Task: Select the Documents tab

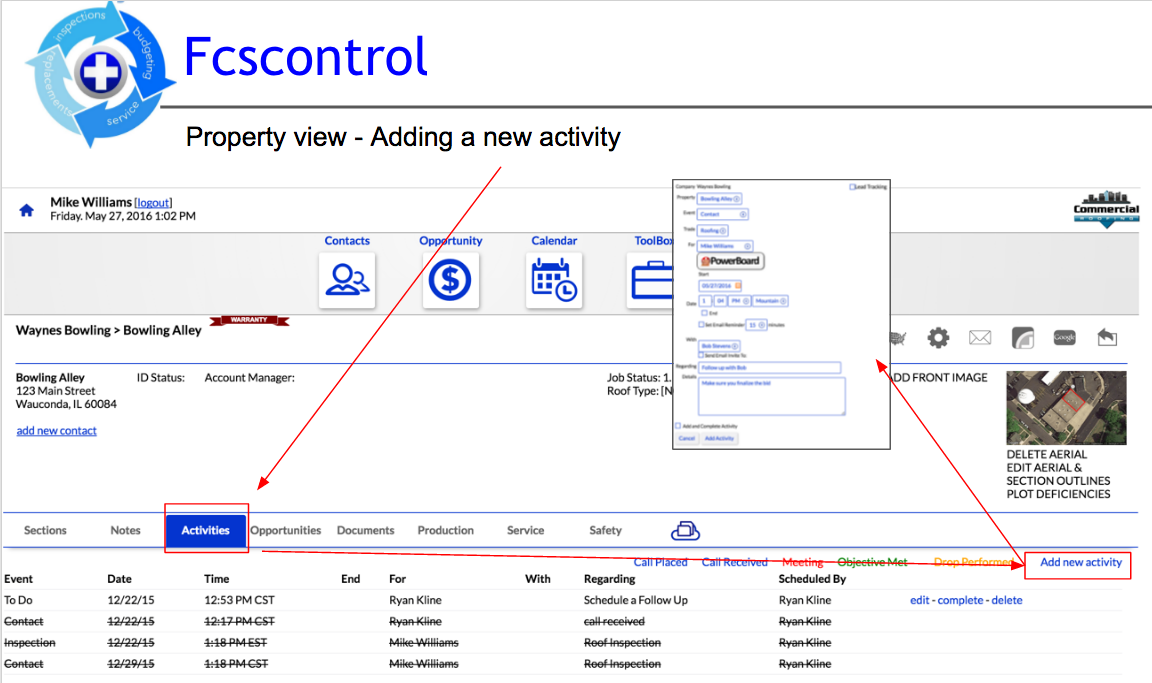Action: (365, 530)
